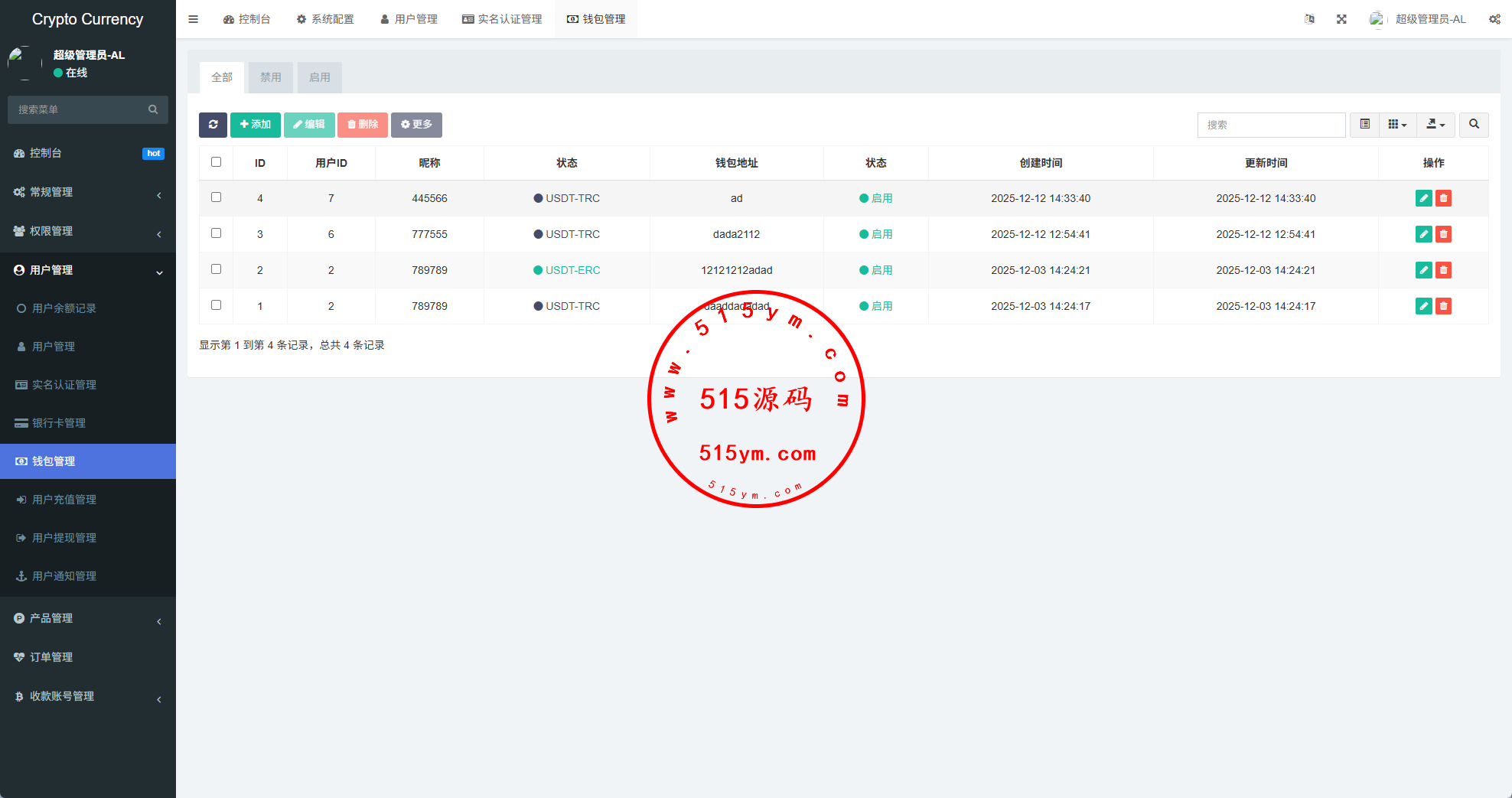Expand 产品管理 sidebar menu
The height and width of the screenshot is (798, 1512).
point(88,618)
